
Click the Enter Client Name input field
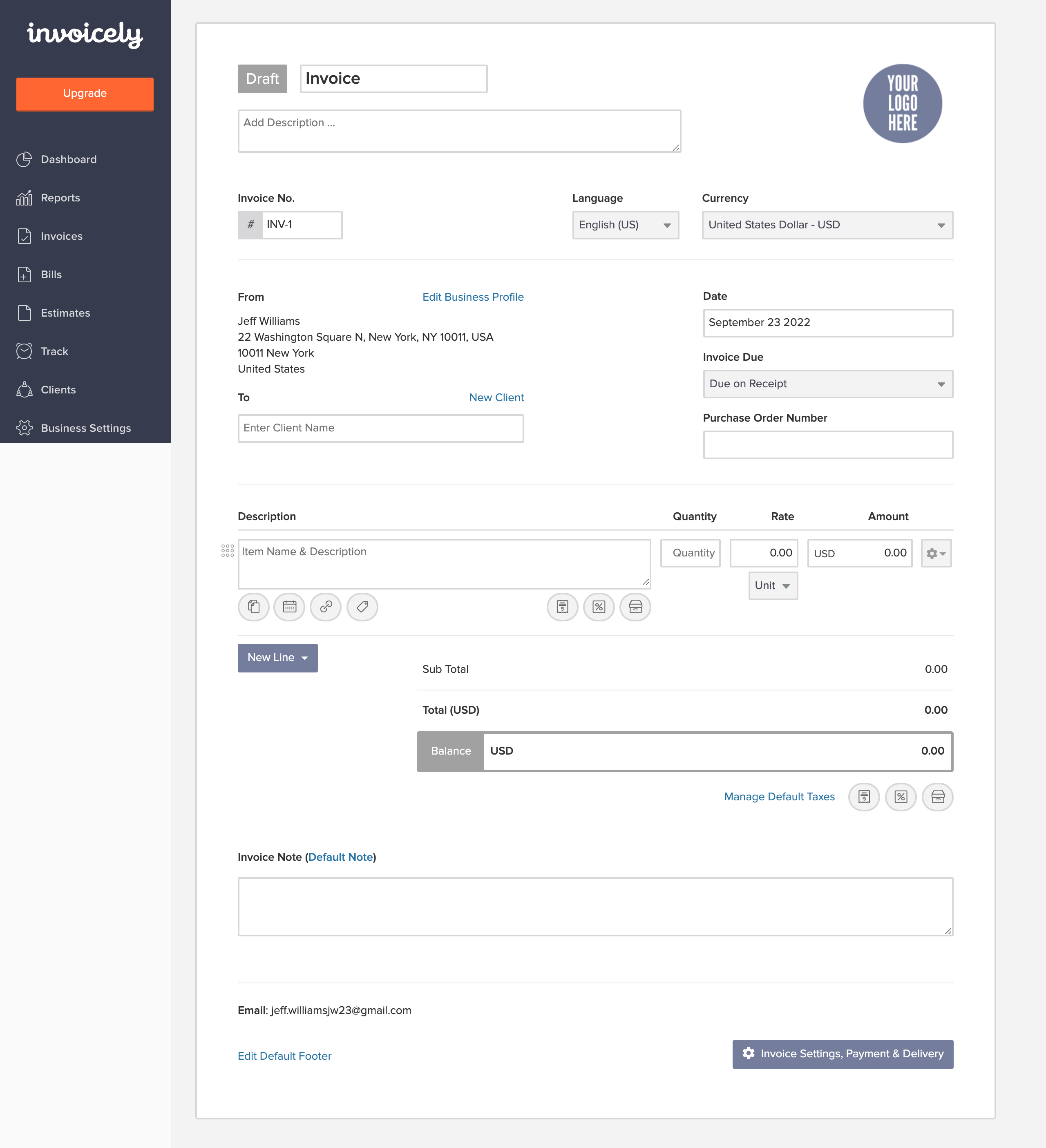[x=380, y=427]
